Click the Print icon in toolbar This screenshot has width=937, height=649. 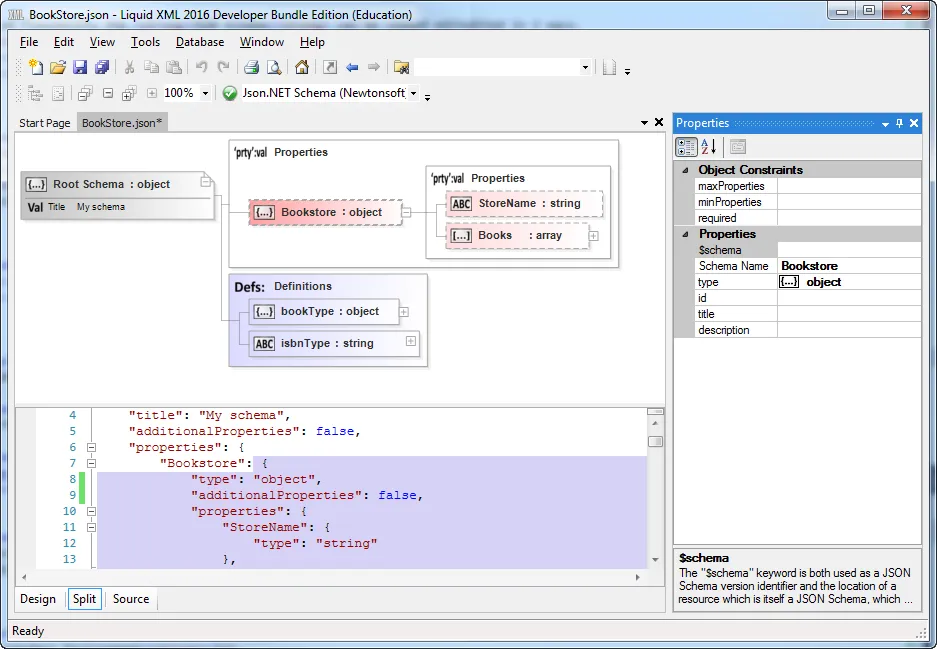pos(252,68)
